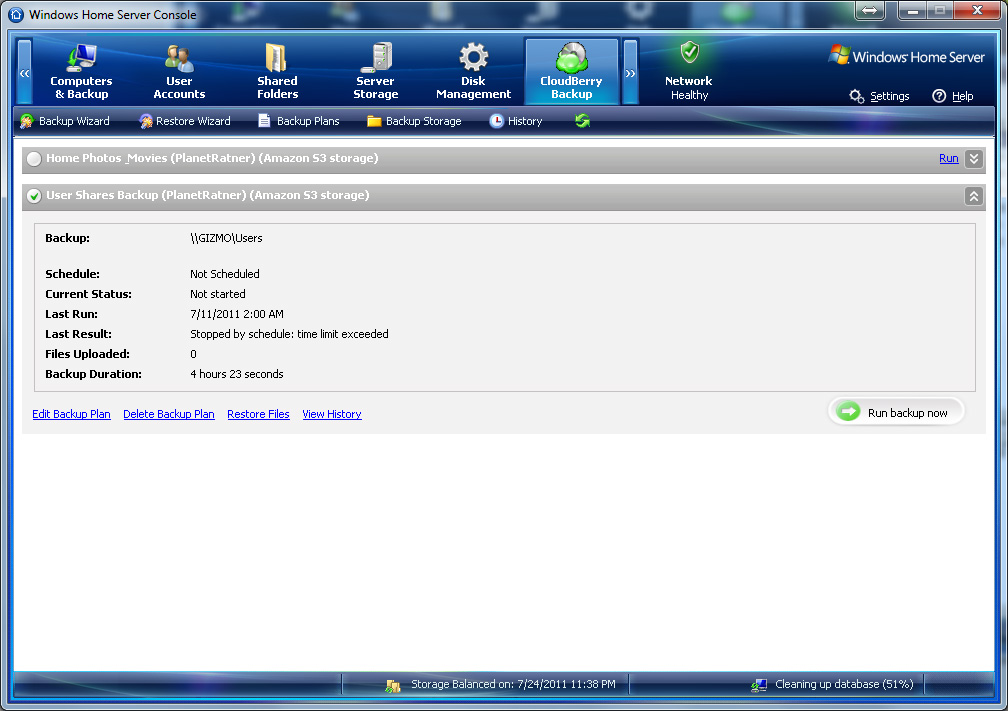Image resolution: width=1008 pixels, height=711 pixels.
Task: Open Backup Plans list
Action: click(298, 121)
